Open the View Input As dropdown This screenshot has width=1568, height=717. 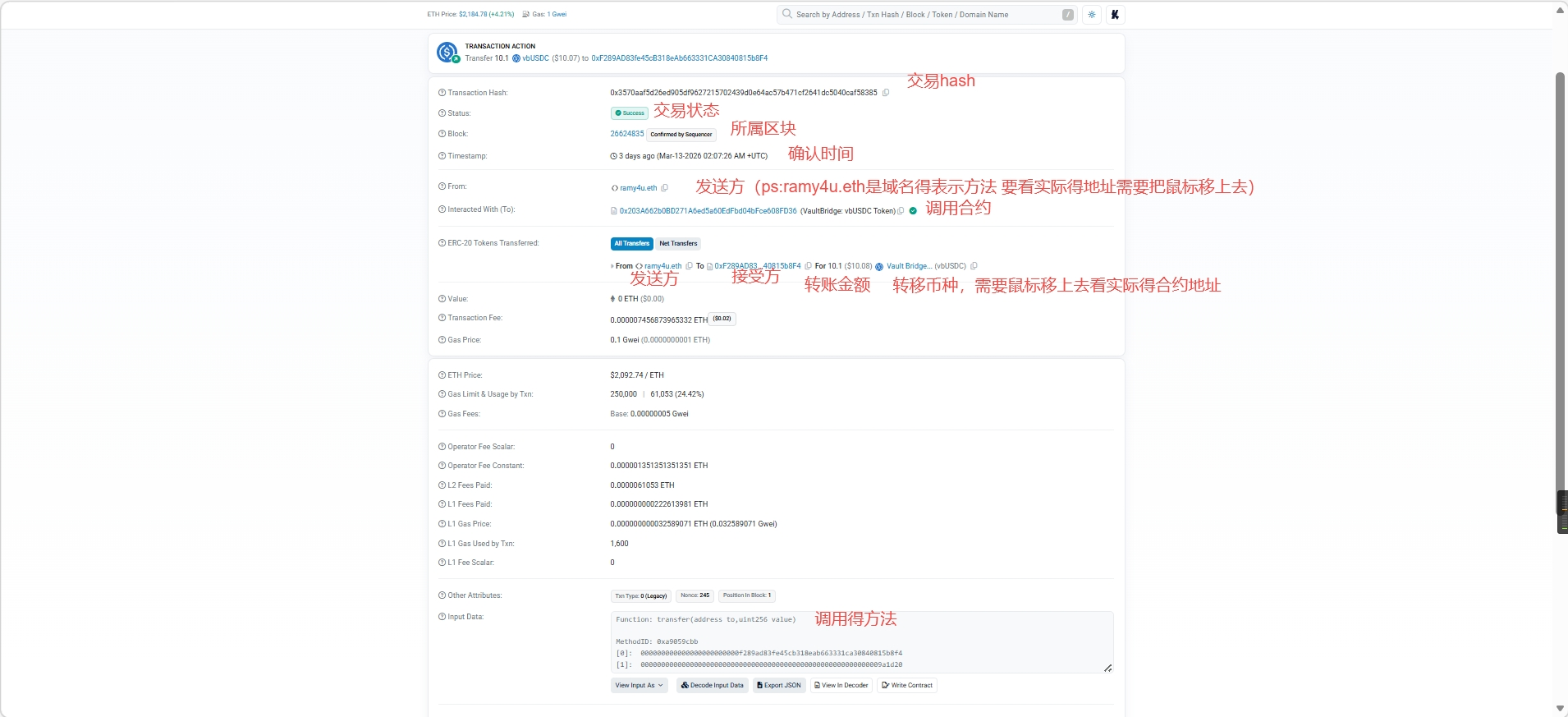[639, 685]
